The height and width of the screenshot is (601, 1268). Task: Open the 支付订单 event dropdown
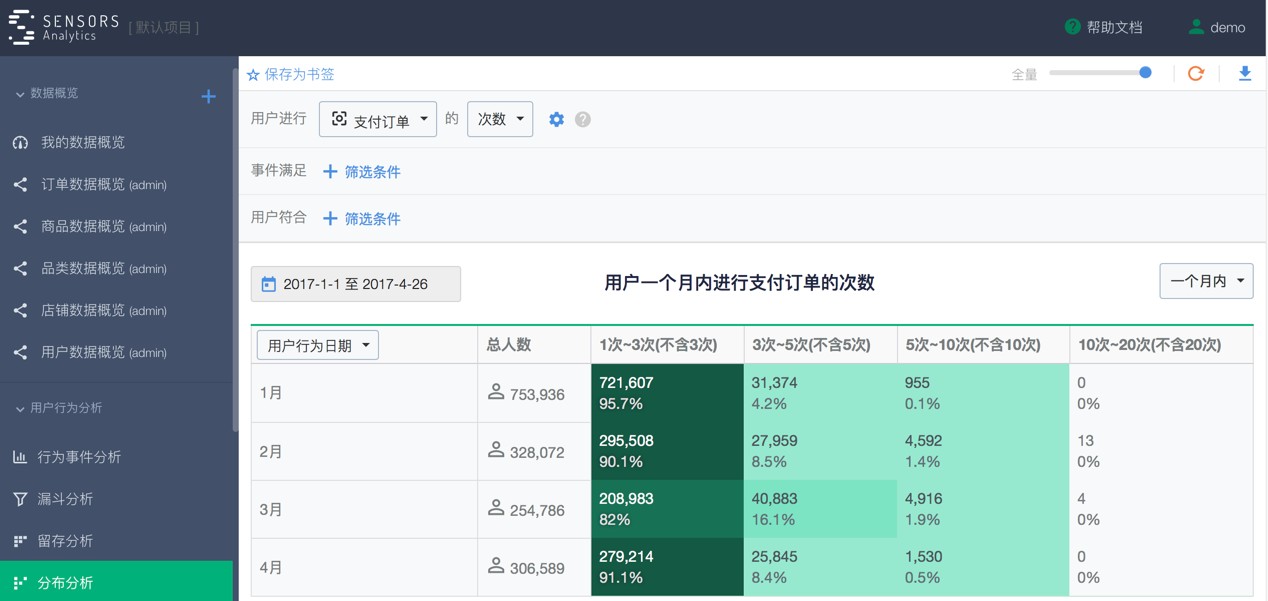point(378,119)
